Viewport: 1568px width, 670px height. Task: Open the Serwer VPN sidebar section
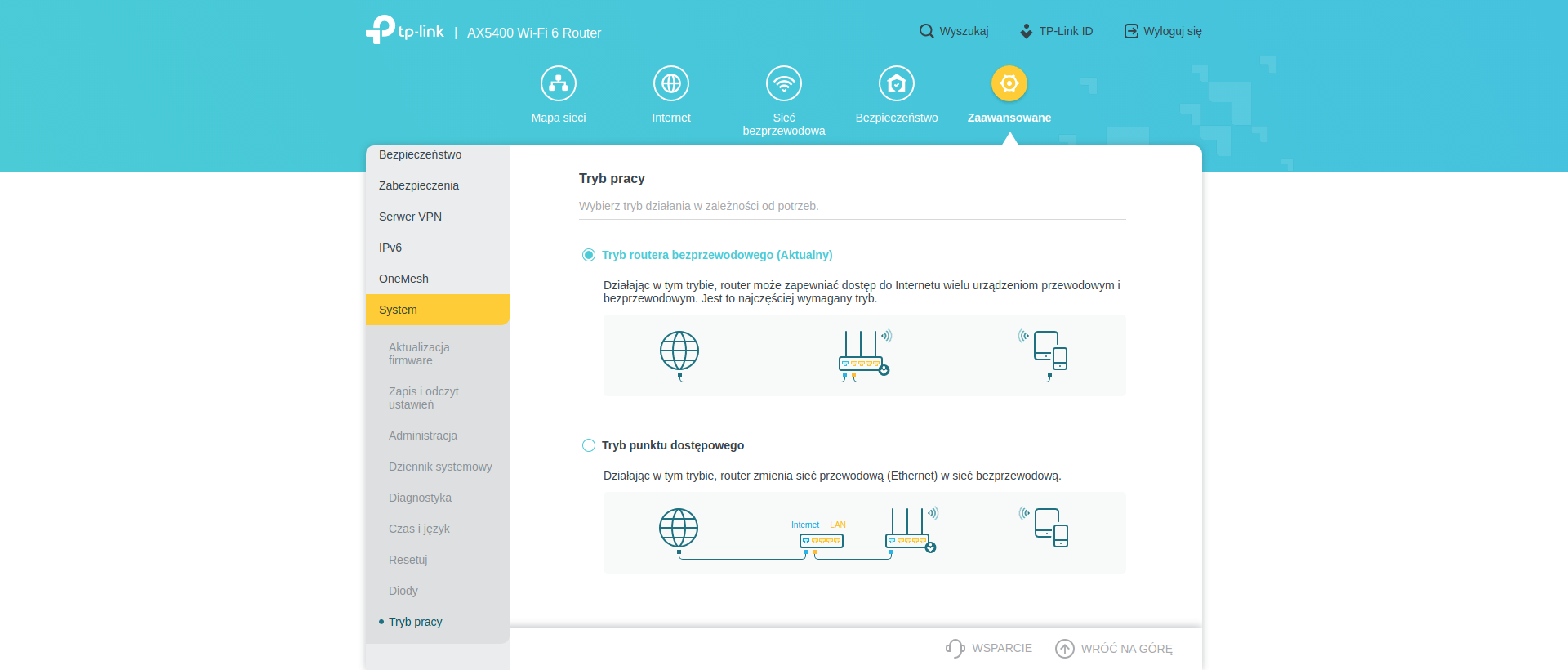click(410, 217)
